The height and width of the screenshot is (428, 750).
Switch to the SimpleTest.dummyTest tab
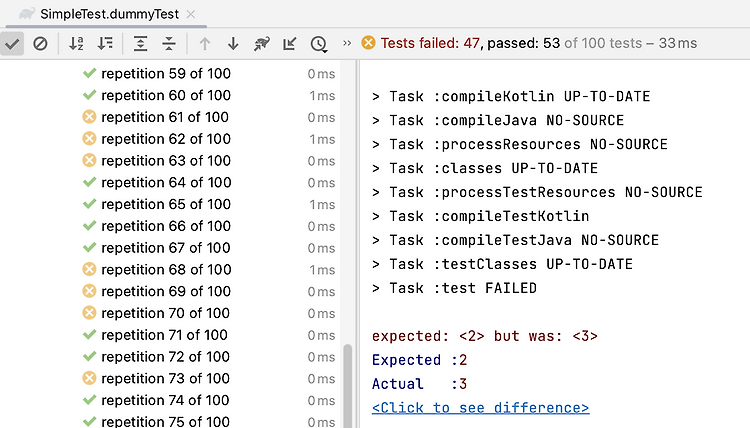(x=109, y=14)
